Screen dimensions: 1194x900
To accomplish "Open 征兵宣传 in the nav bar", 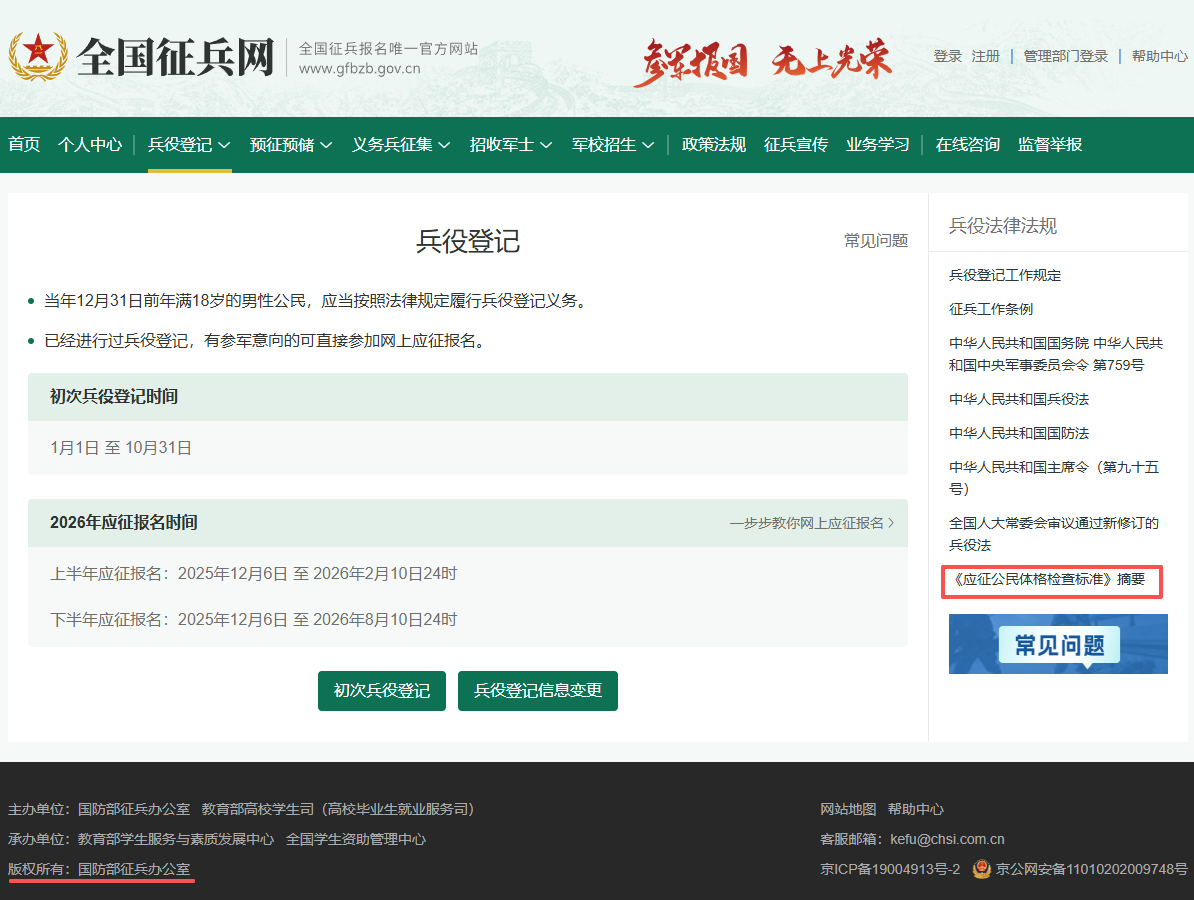I will coord(796,145).
